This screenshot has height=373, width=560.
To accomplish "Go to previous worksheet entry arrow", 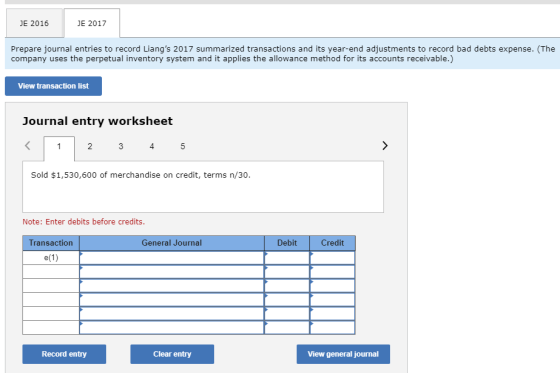I will click(x=28, y=145).
